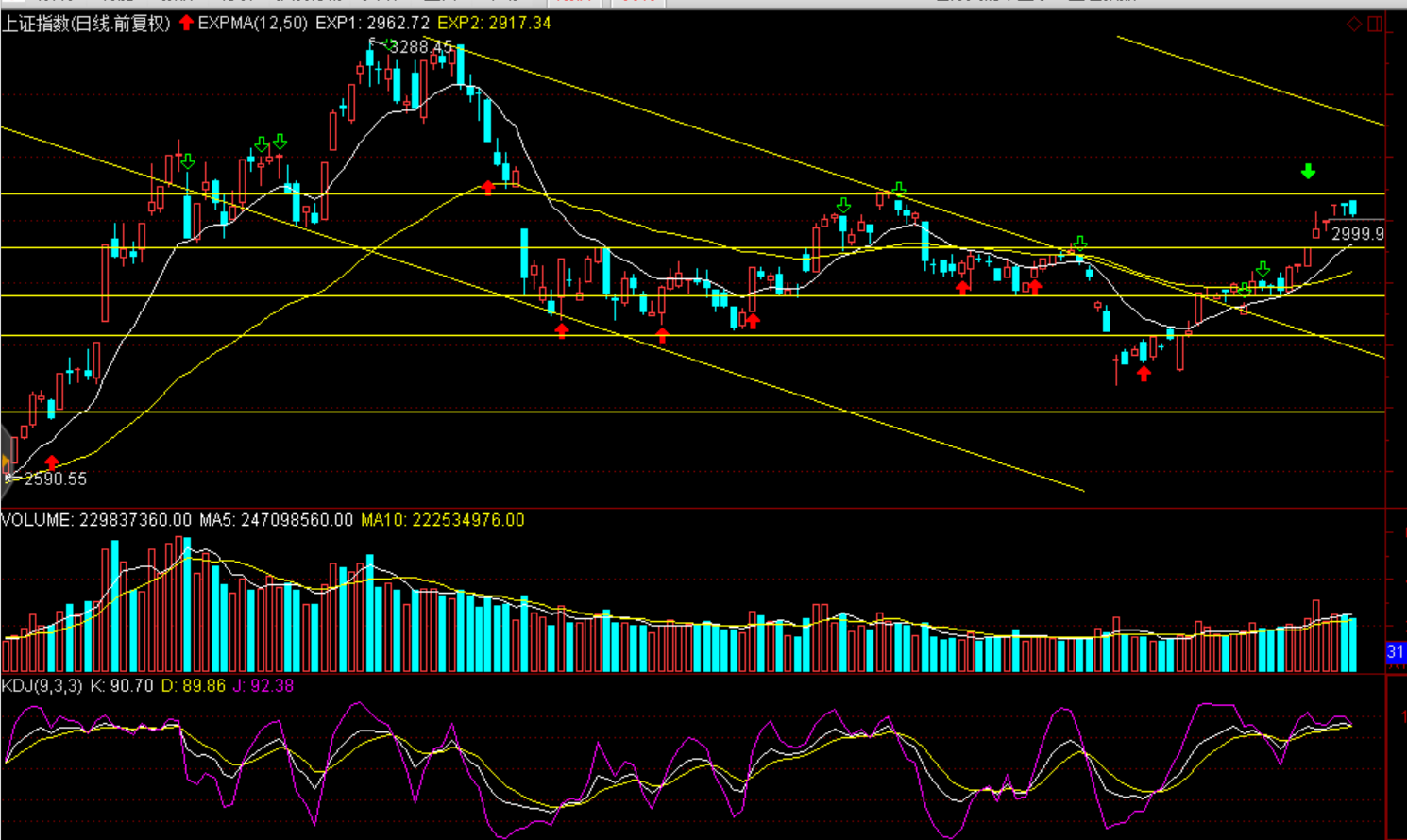Select the 2590.55 low price marker
This screenshot has height=840, width=1407.
pyautogui.click(x=55, y=479)
